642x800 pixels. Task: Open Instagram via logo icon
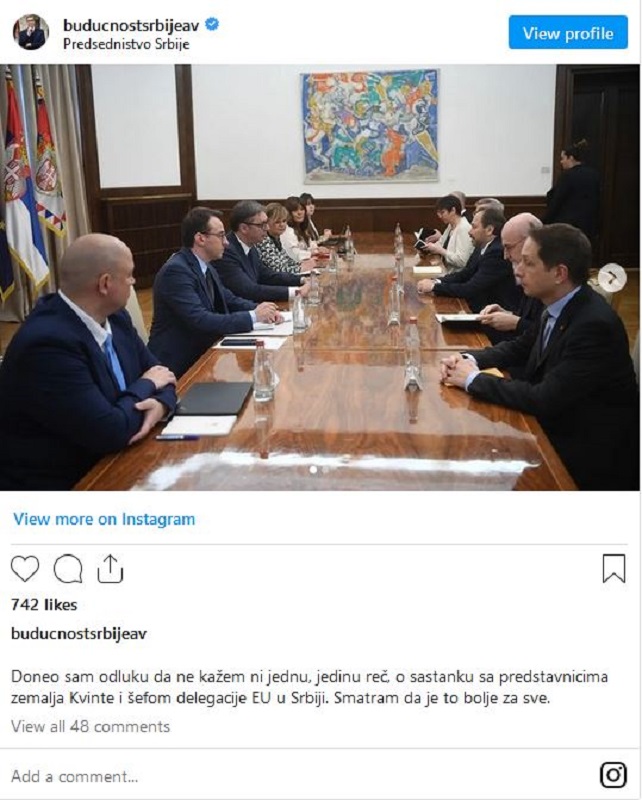pos(613,774)
